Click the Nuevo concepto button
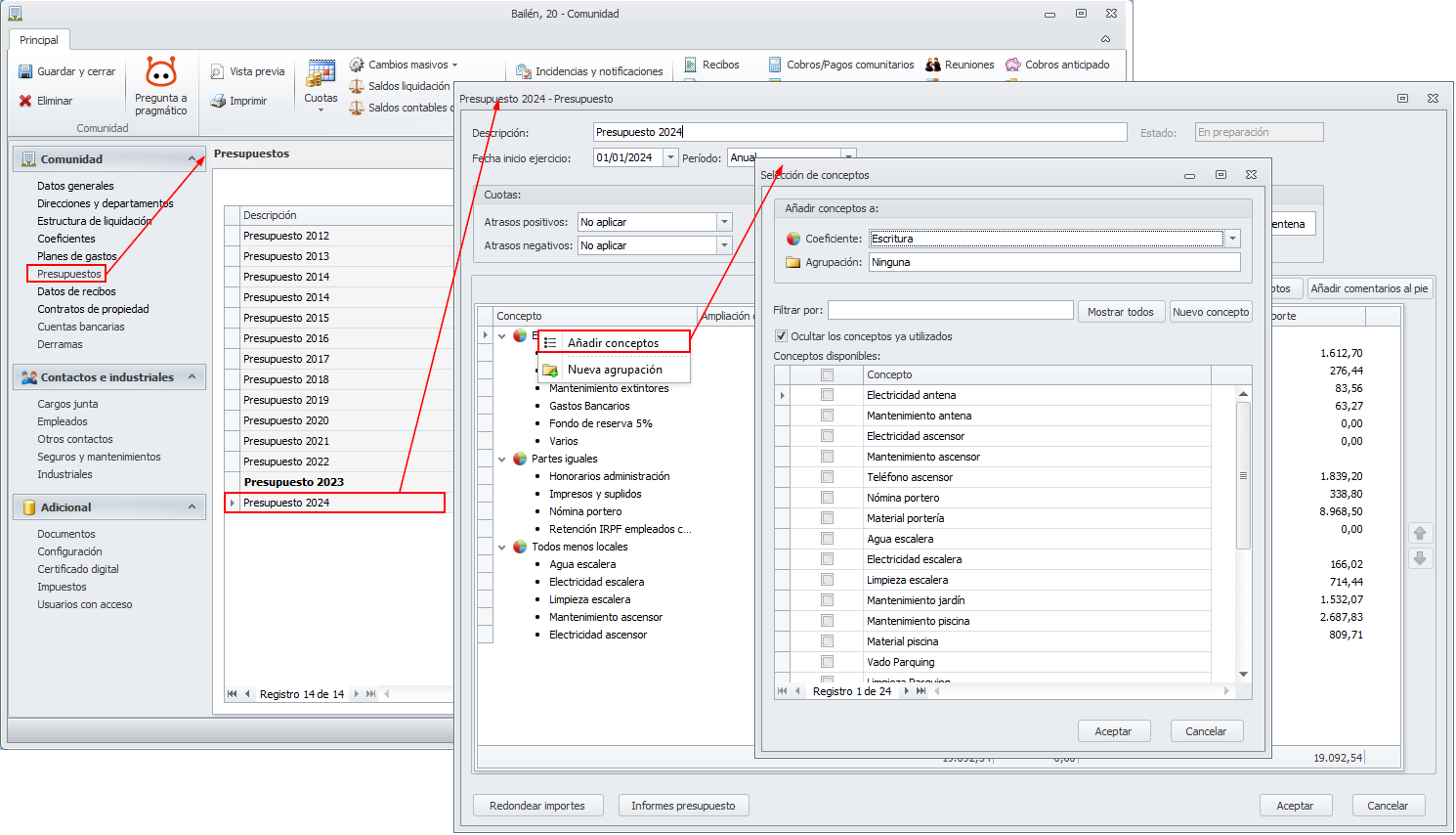The image size is (1456, 835). (x=1211, y=312)
